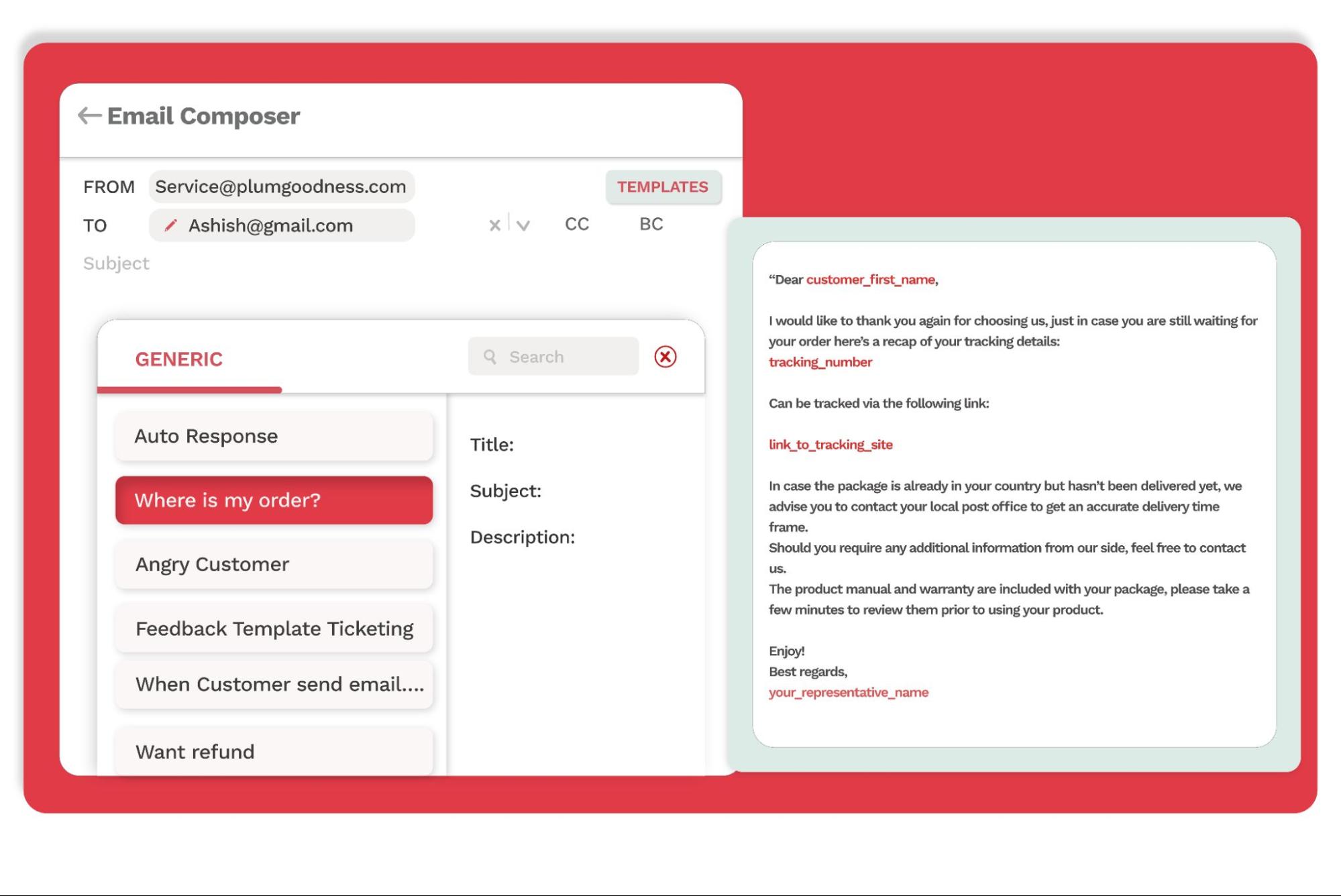Image resolution: width=1341 pixels, height=896 pixels.
Task: Click the 'Enjoy!' line in preview
Action: (786, 651)
